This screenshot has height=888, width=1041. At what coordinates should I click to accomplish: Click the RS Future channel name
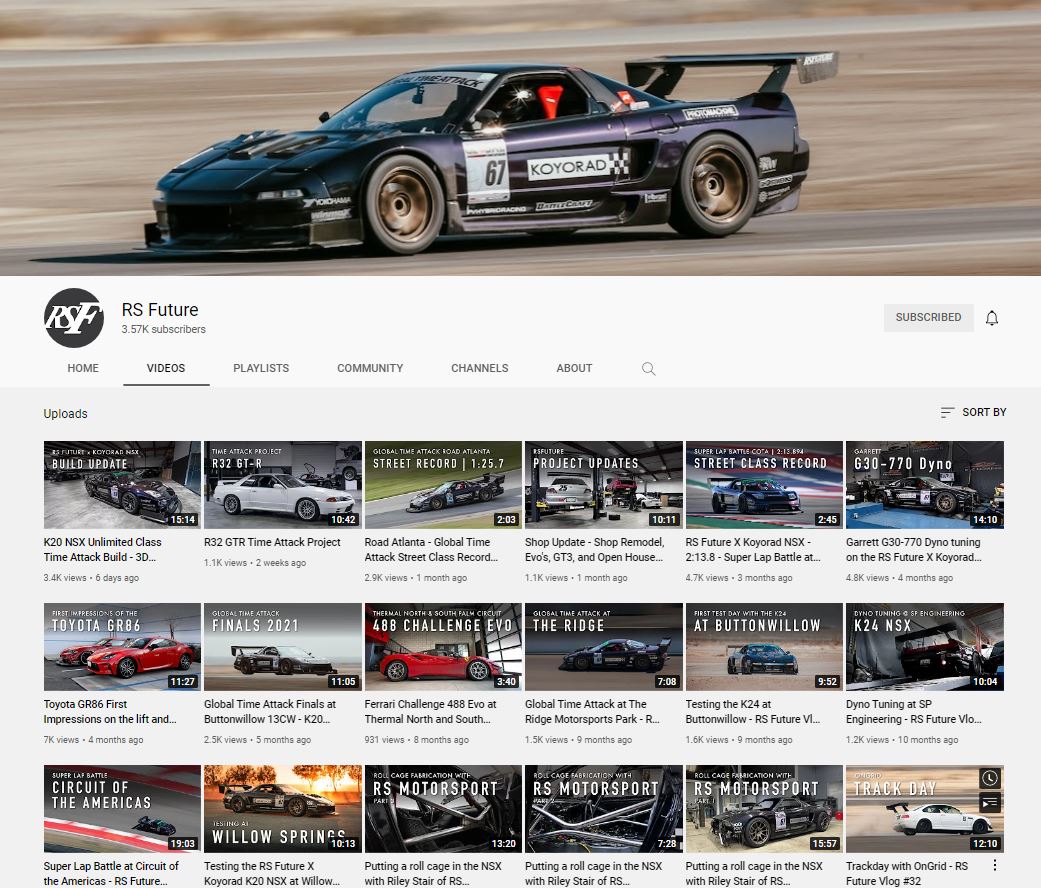pyautogui.click(x=160, y=309)
